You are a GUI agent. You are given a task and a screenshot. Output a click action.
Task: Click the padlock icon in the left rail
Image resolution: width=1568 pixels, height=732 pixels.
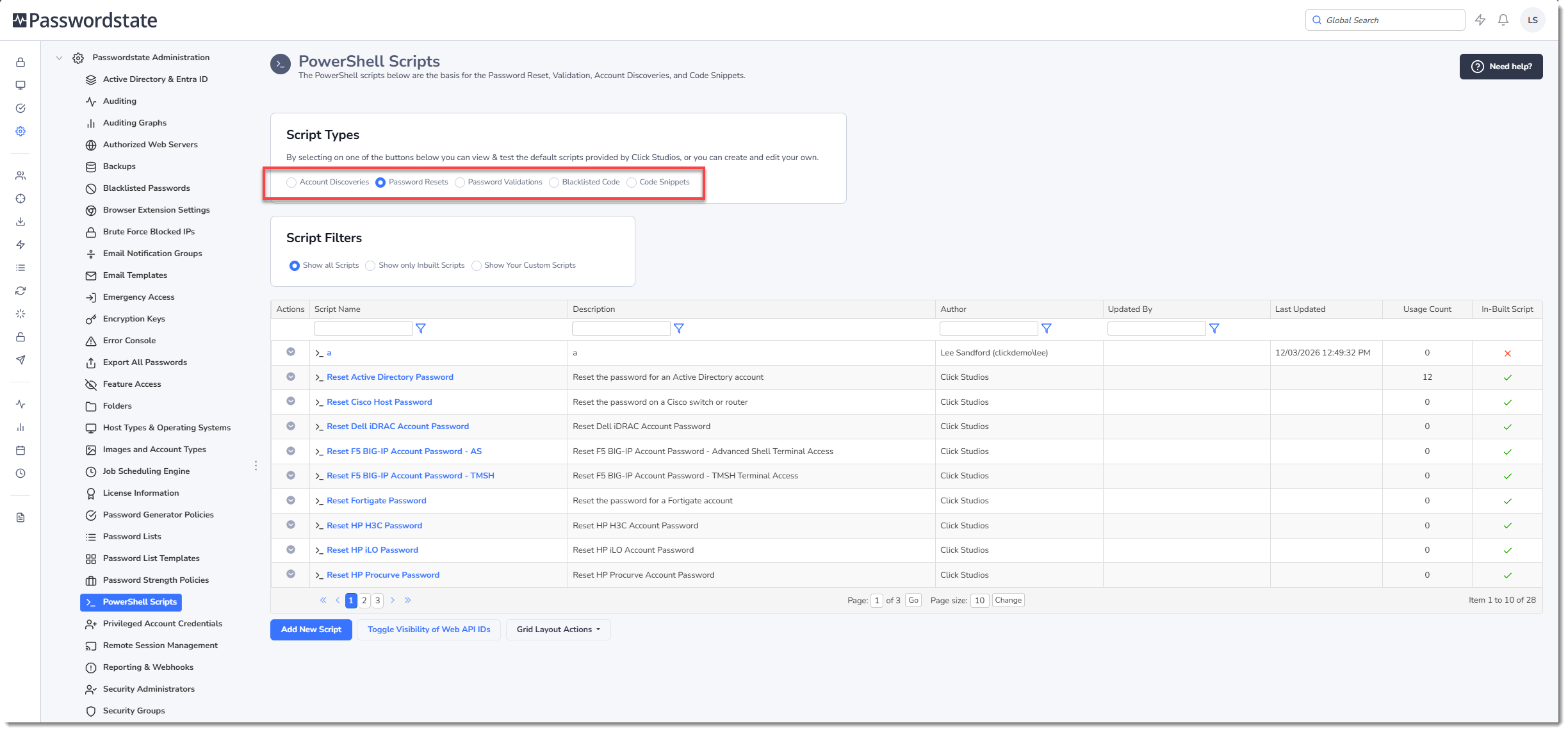[x=20, y=62]
